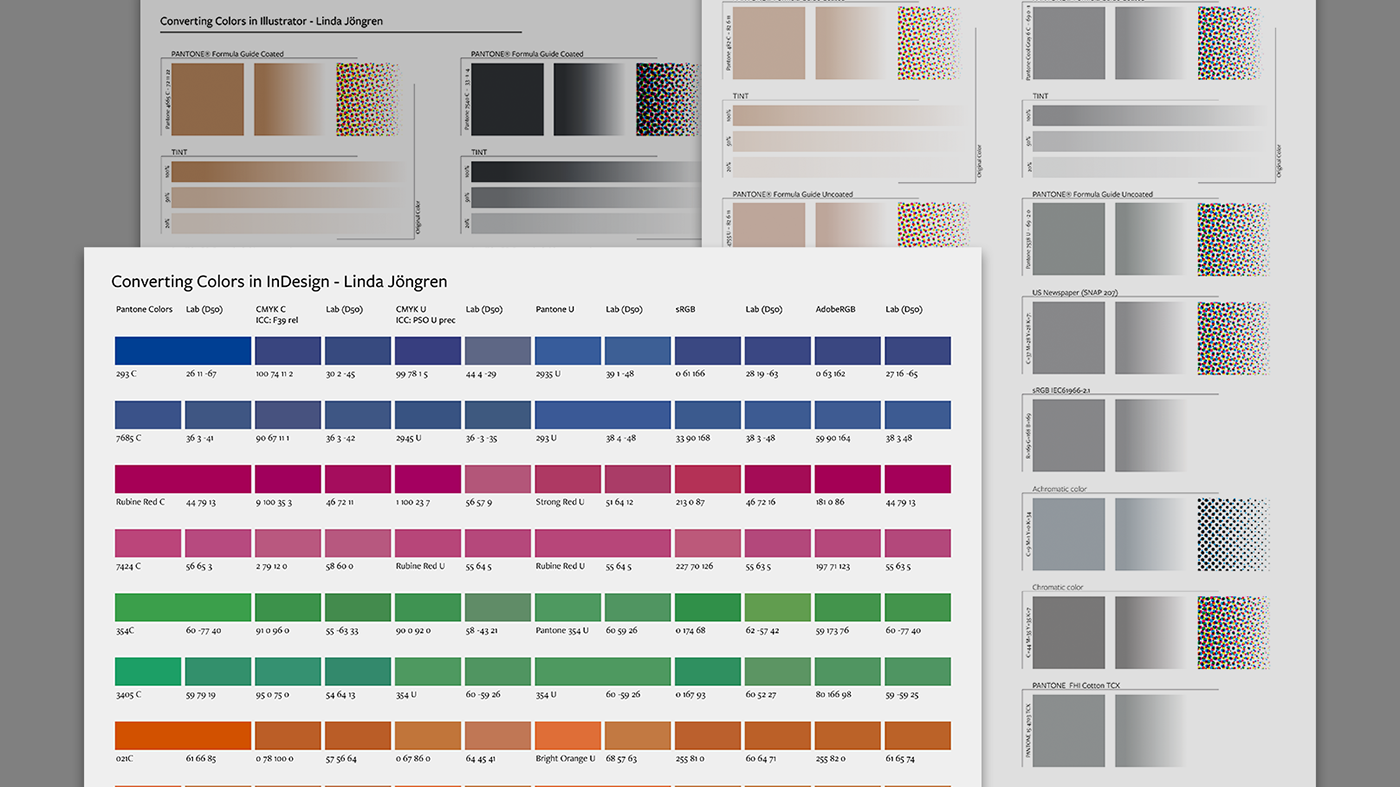Select the solid blue-gray Achromatic color swatch
Viewport: 1400px width, 787px height.
tap(1068, 534)
